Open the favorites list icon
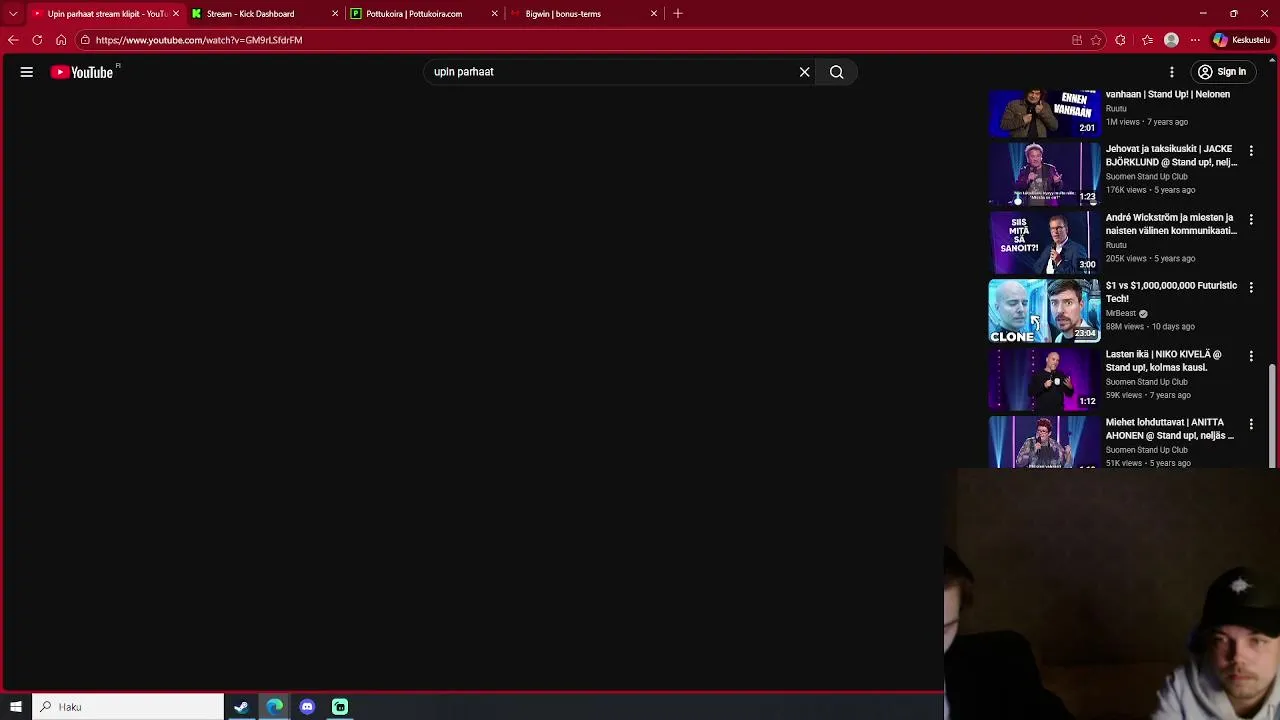Screen dimensions: 1280x720 click(1147, 40)
